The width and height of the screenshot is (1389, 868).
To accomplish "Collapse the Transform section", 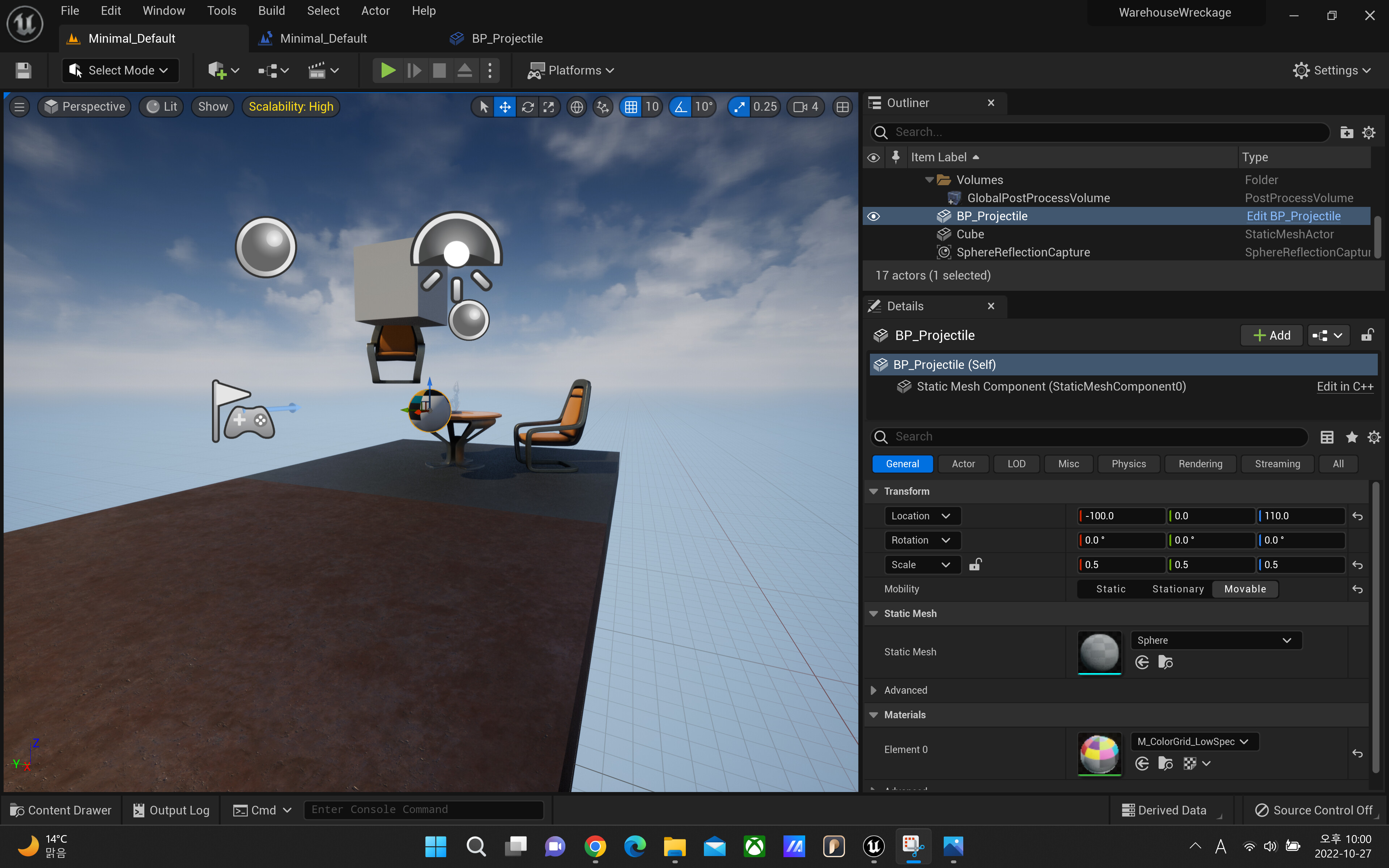I will coord(874,492).
